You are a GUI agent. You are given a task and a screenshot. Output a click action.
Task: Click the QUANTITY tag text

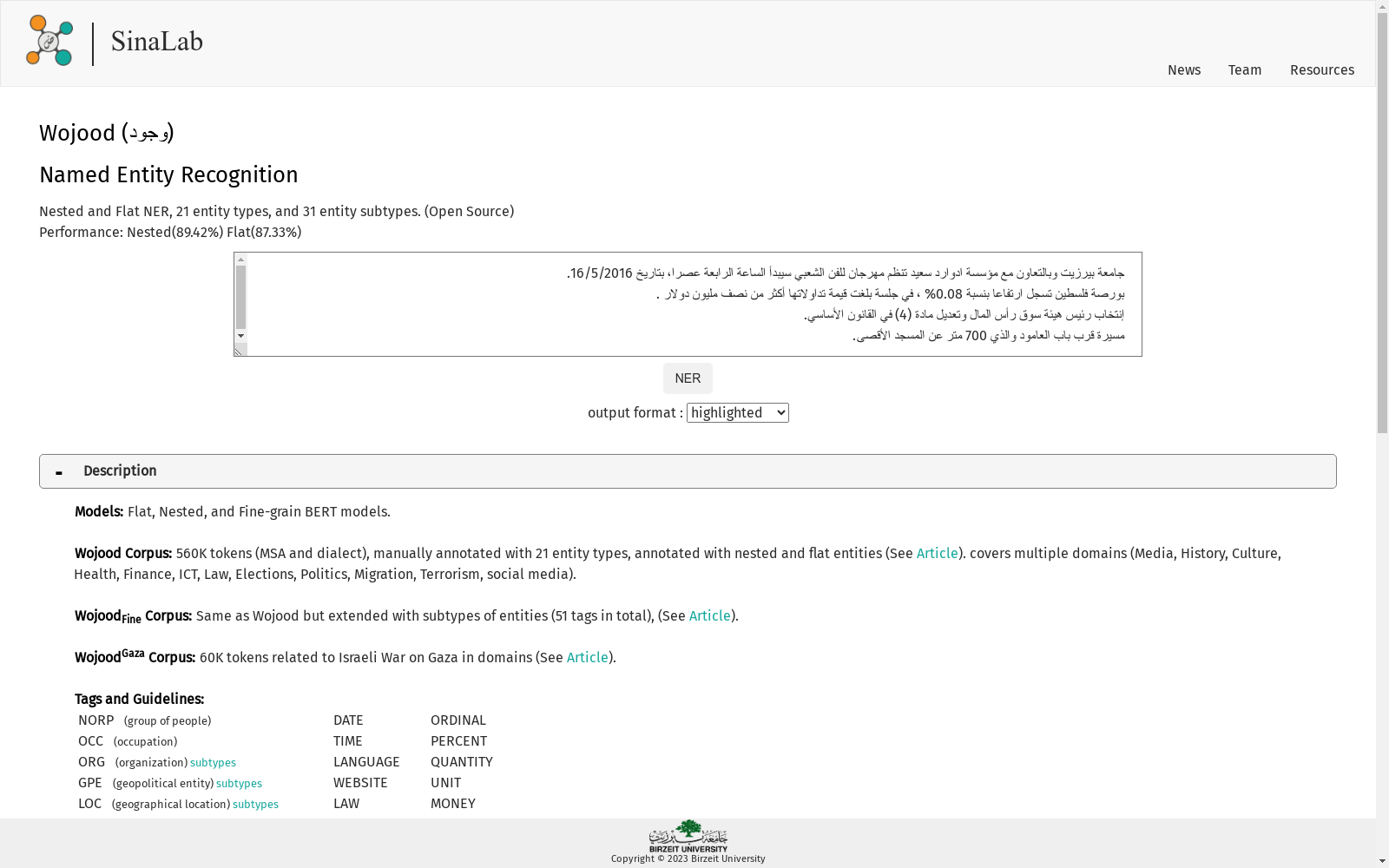click(462, 762)
